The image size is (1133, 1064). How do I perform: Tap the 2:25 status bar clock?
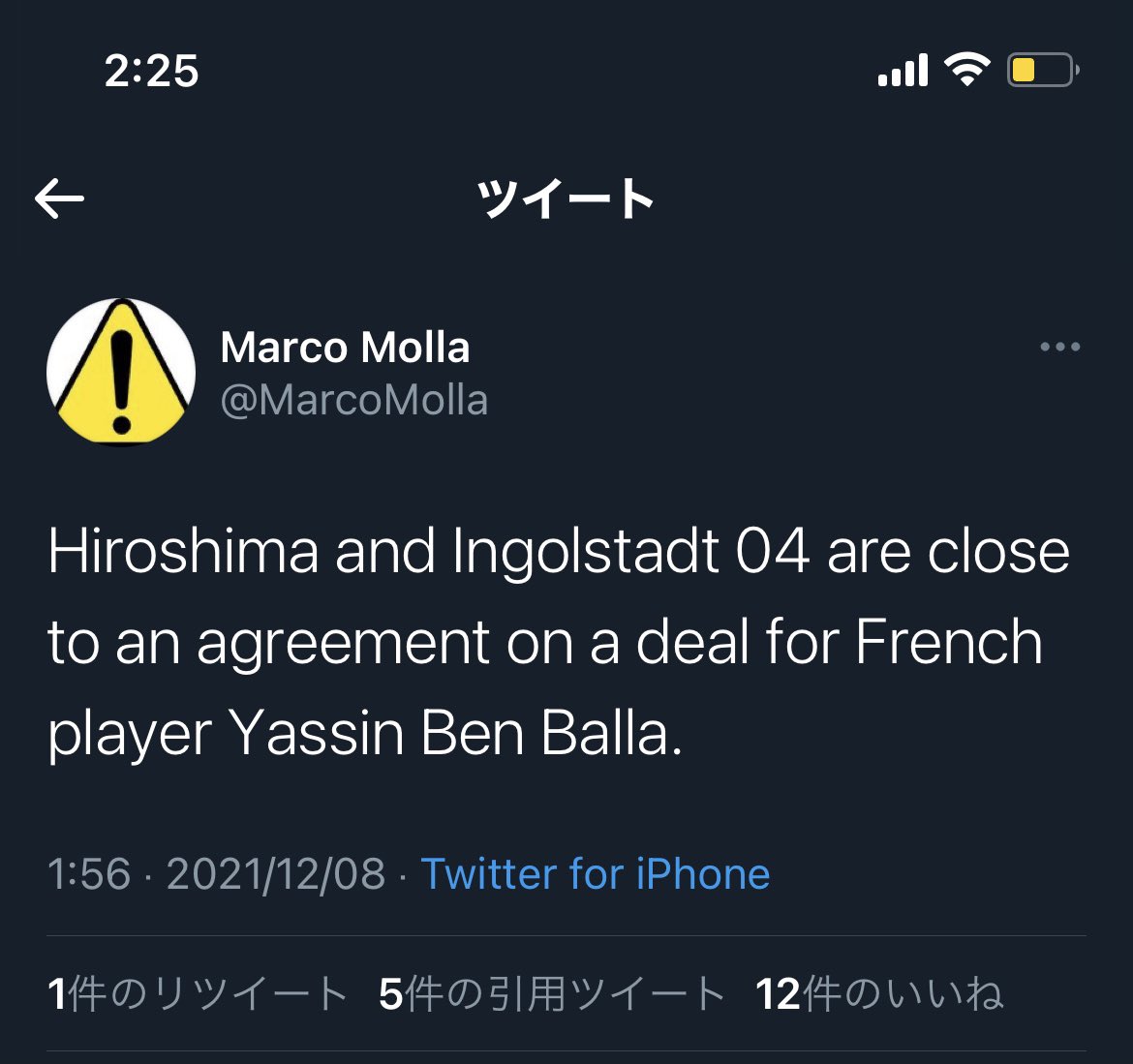point(151,72)
